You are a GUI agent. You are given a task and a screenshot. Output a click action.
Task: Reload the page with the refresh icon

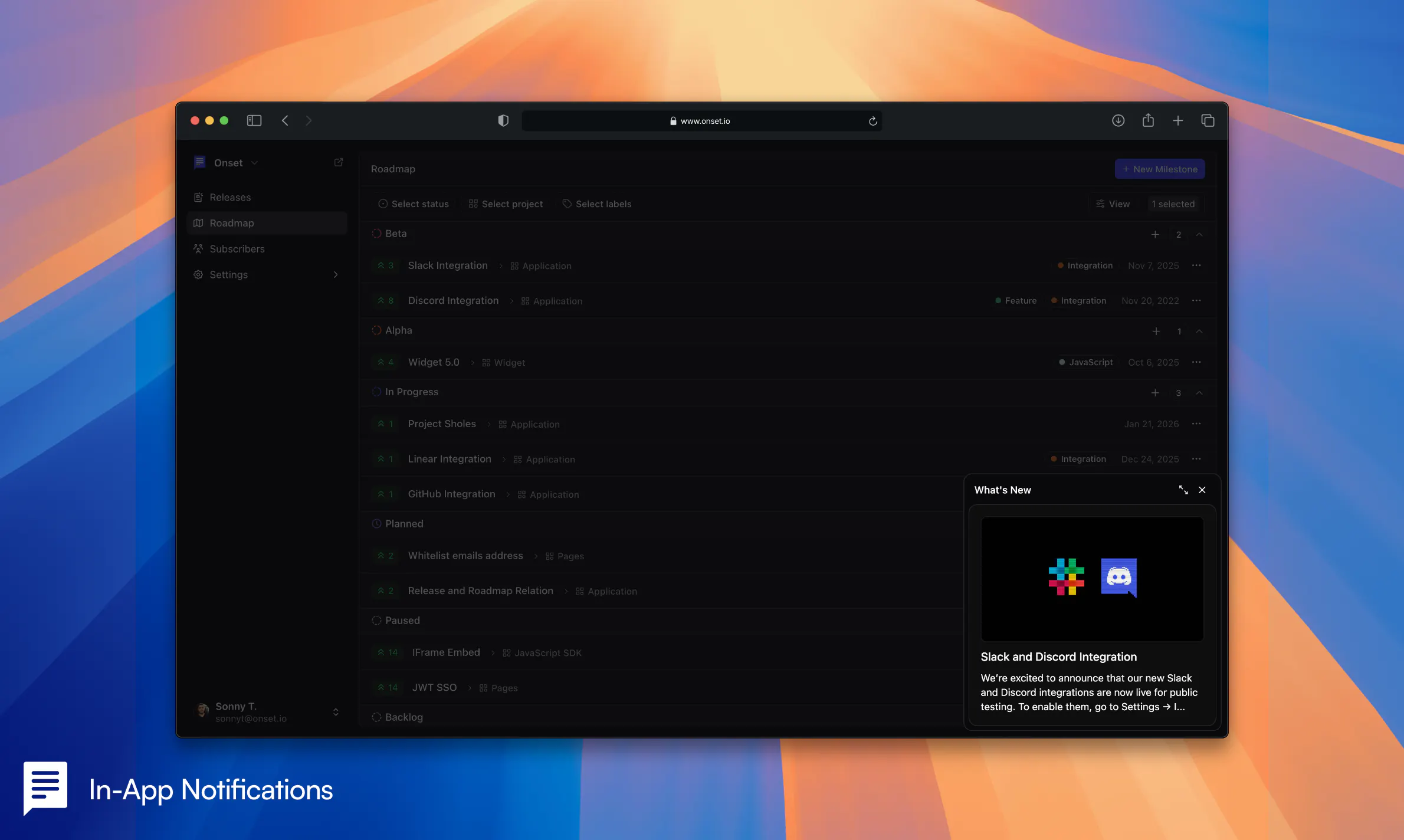873,122
